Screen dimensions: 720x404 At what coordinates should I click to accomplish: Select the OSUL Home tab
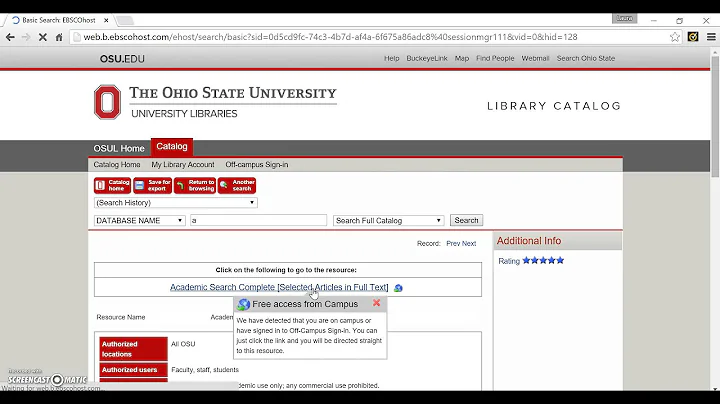[119, 148]
